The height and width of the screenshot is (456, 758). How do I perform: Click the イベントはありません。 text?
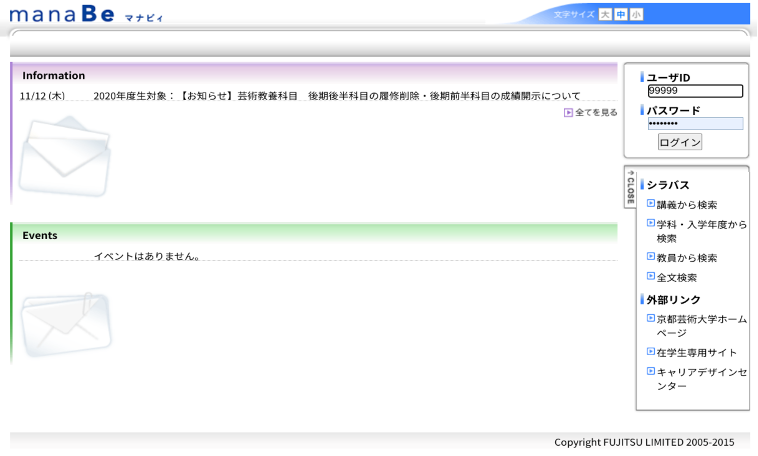(146, 256)
